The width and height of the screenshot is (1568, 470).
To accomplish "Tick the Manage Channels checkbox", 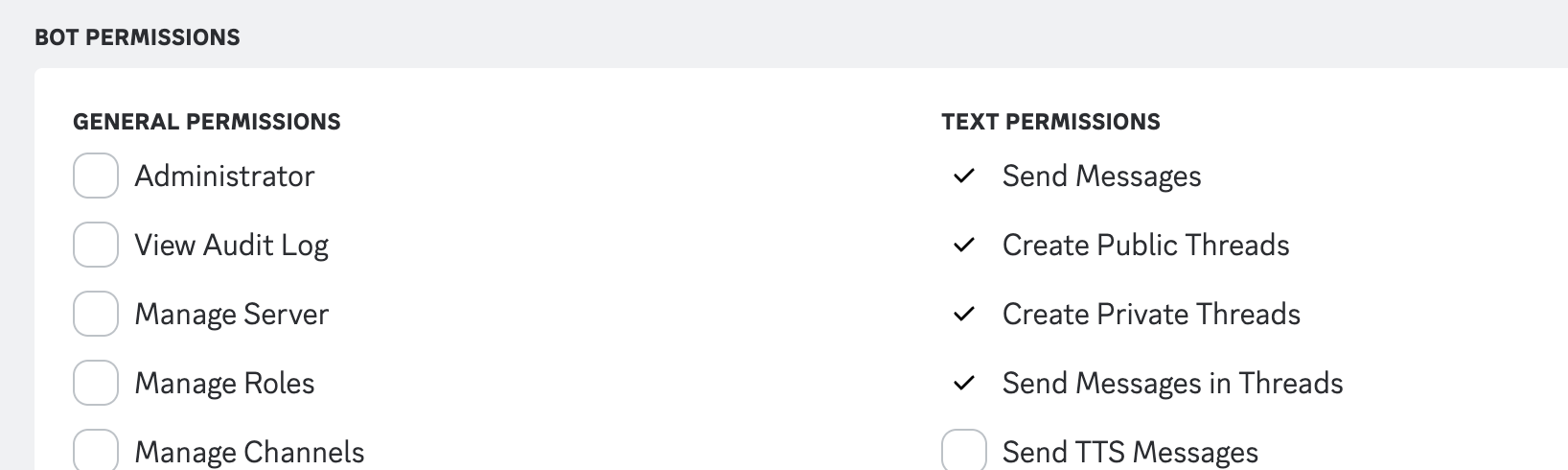I will coord(96,451).
